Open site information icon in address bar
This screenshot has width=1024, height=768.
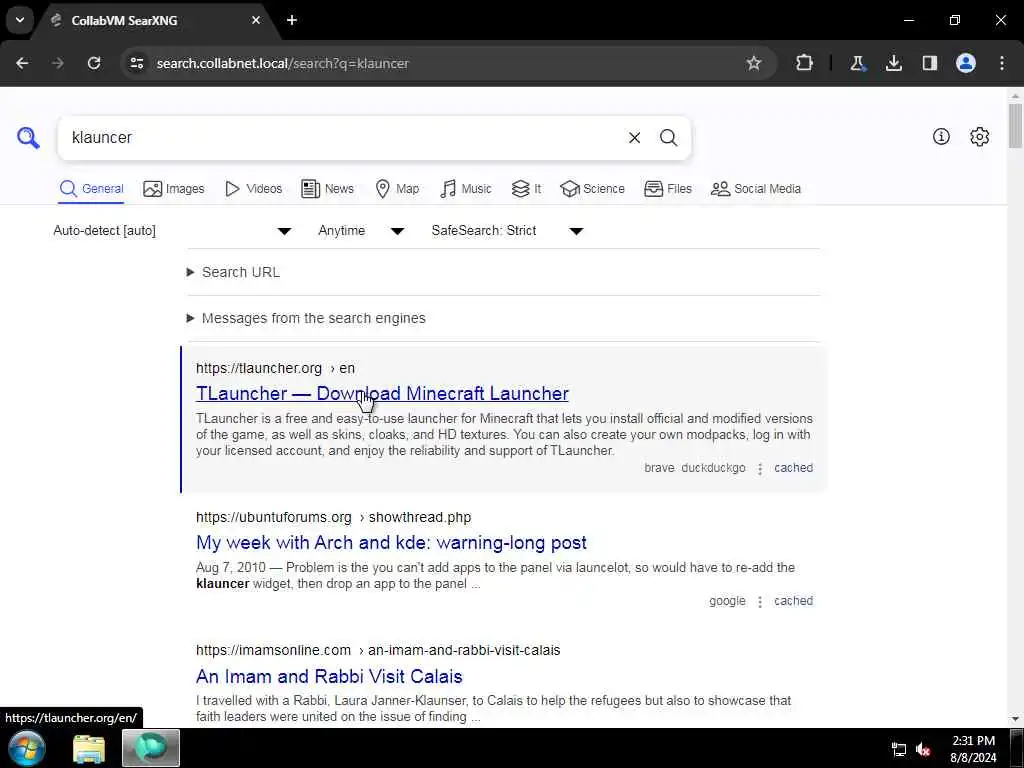pyautogui.click(x=137, y=63)
